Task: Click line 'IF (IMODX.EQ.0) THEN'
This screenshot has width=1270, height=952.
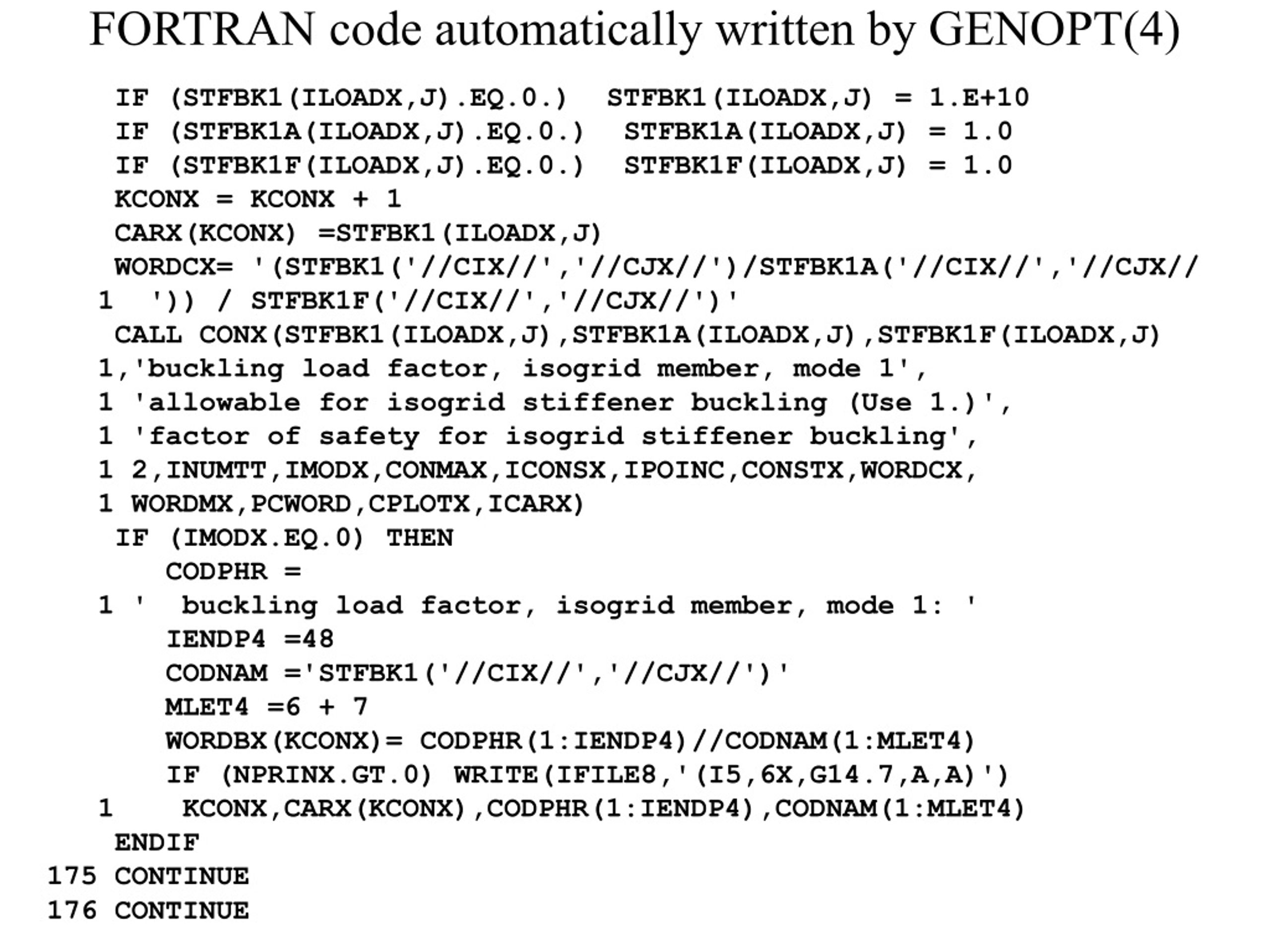Action: click(x=284, y=537)
